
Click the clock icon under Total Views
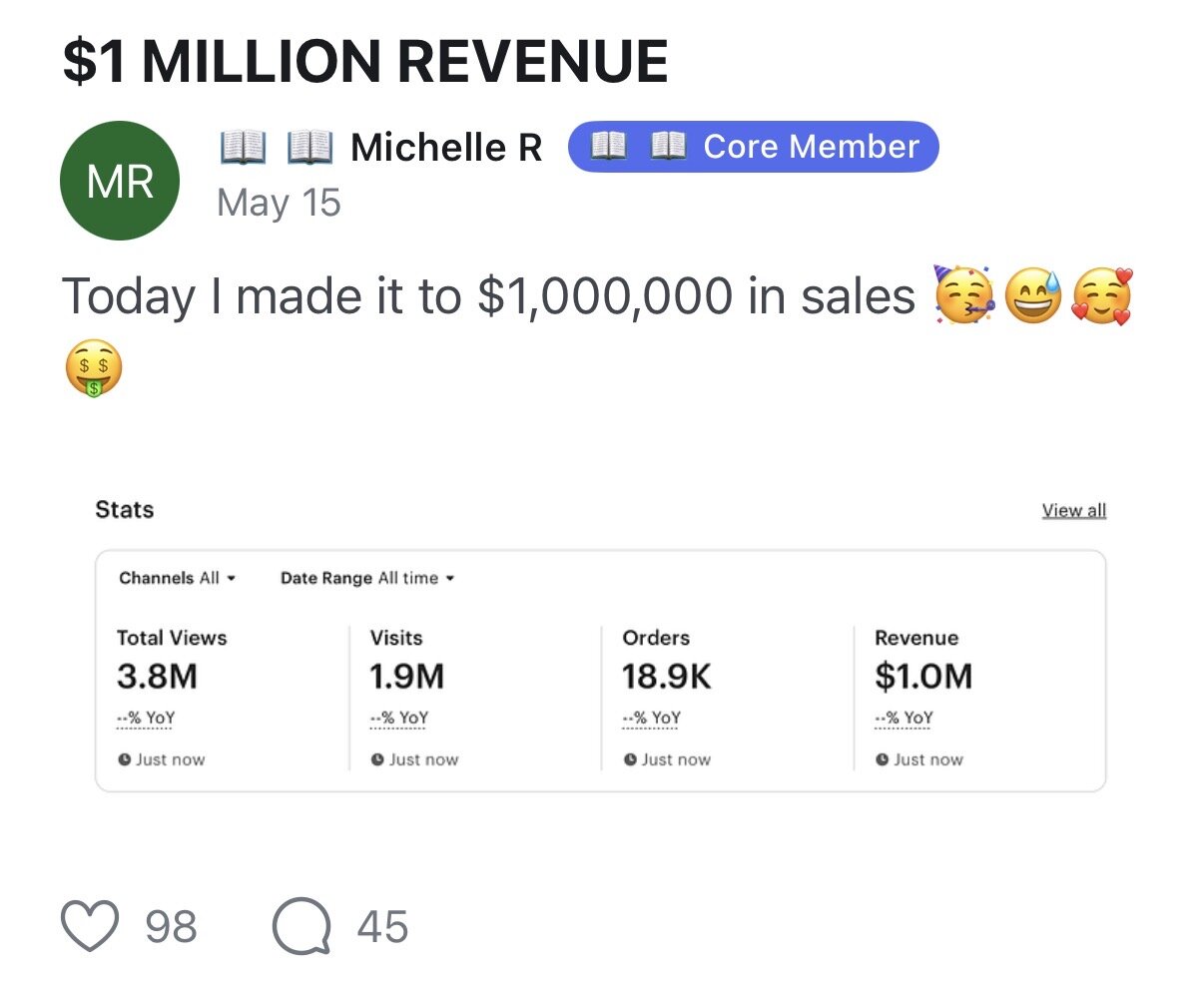(125, 759)
